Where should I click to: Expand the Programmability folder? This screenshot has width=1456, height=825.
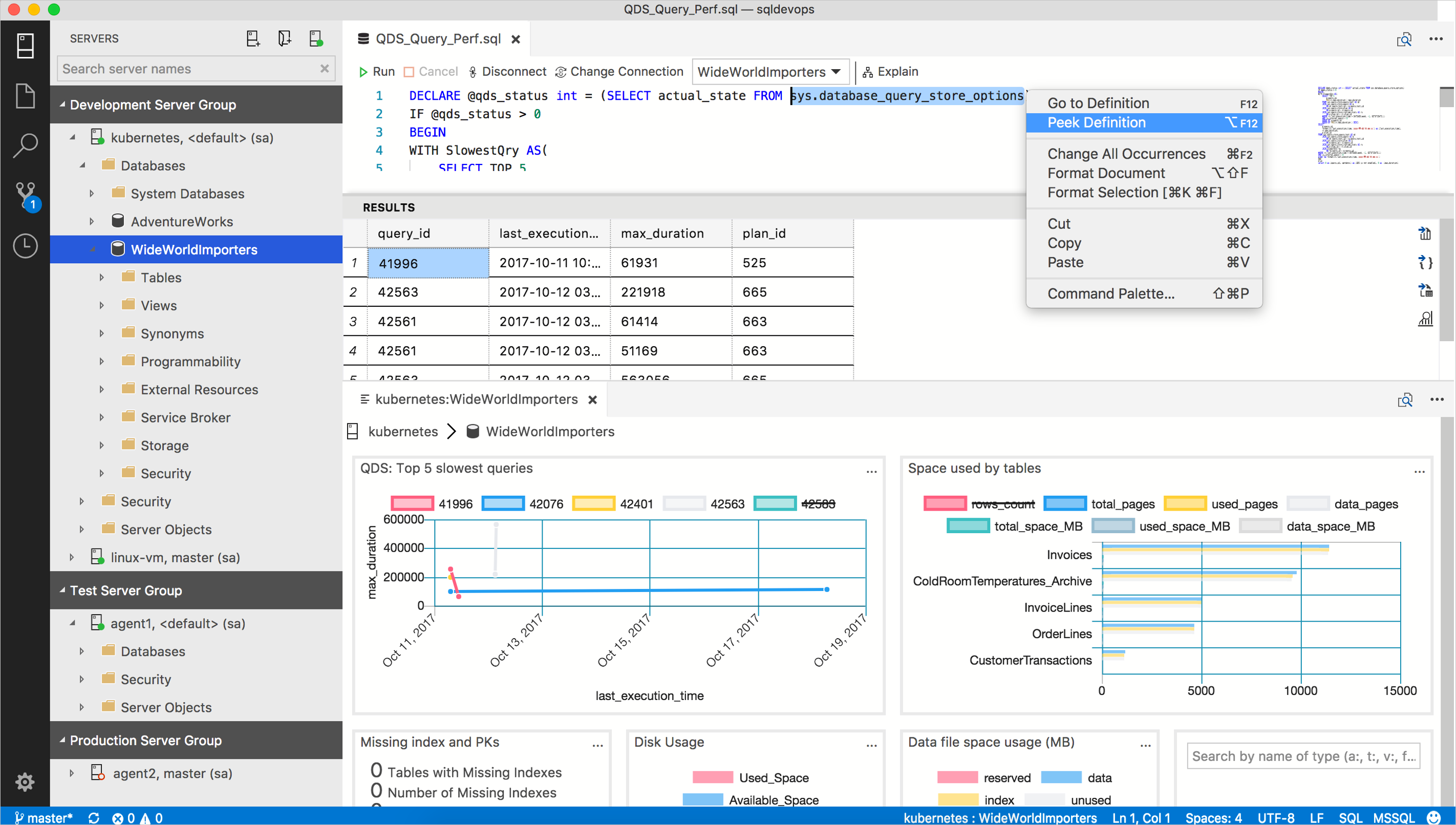(x=100, y=361)
